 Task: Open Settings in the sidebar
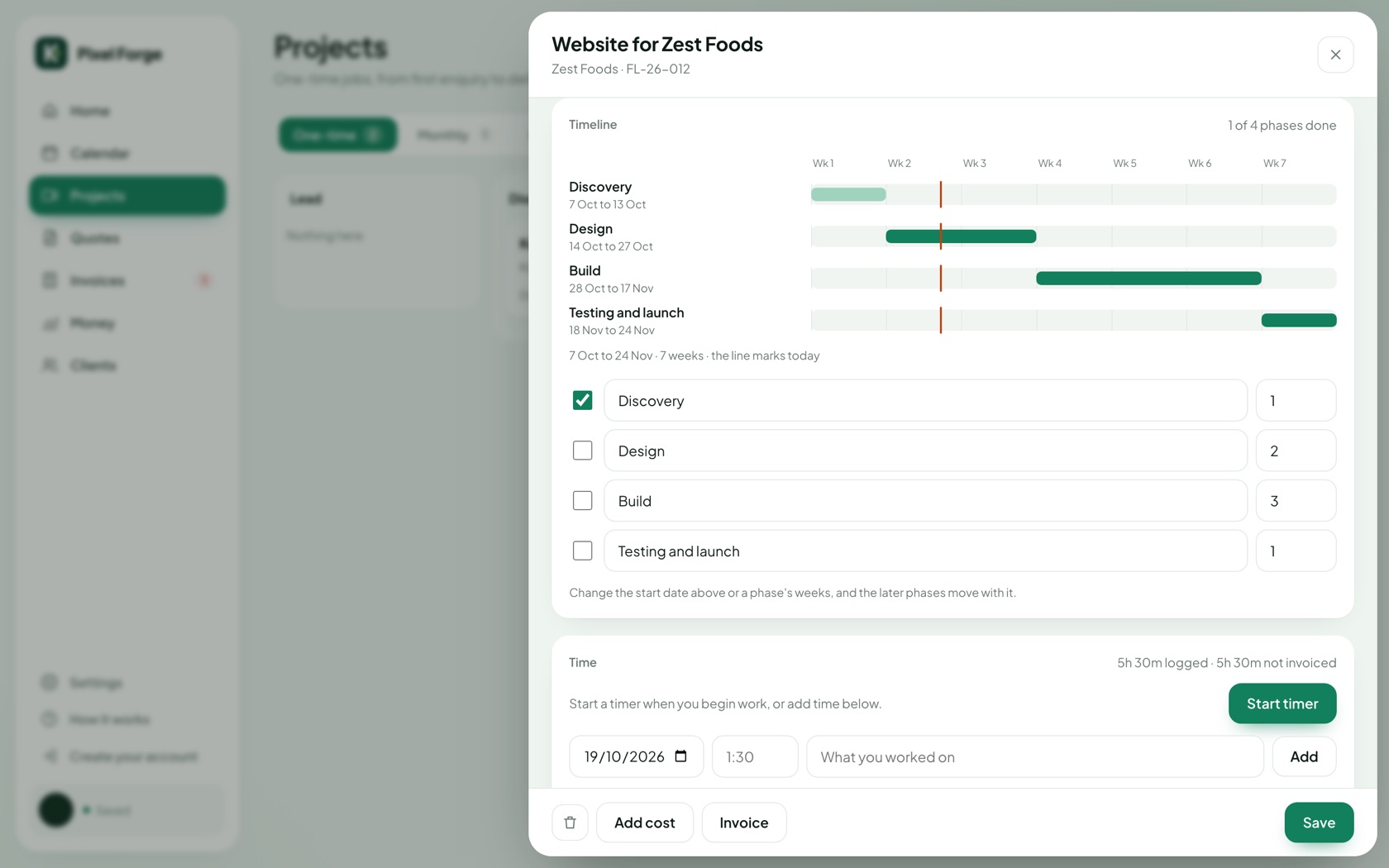pos(126,683)
